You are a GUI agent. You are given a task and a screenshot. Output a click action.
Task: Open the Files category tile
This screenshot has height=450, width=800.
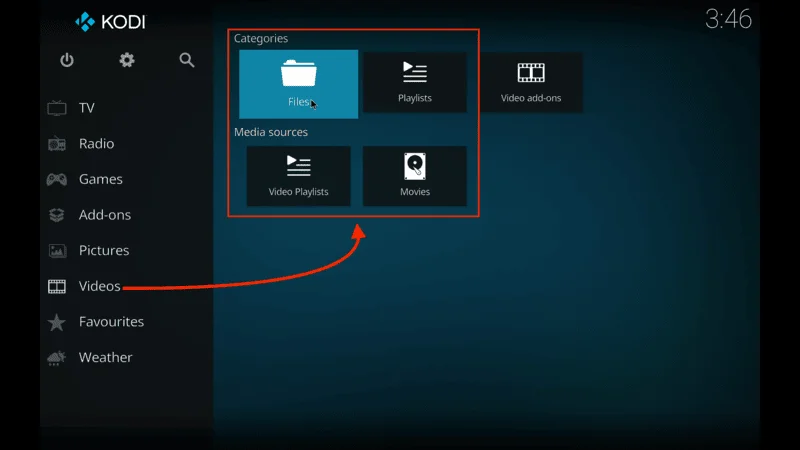(x=298, y=84)
